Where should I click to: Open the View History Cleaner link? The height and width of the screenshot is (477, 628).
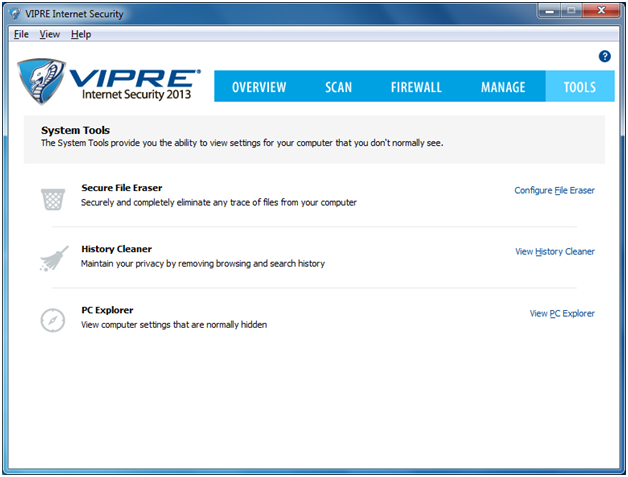(555, 252)
